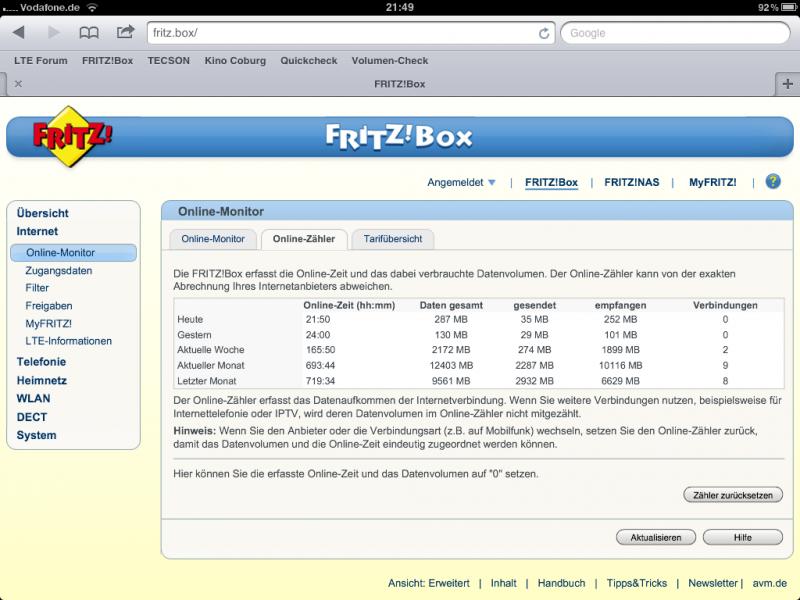The image size is (800, 600).
Task: Click the Hilfe button
Action: click(742, 537)
